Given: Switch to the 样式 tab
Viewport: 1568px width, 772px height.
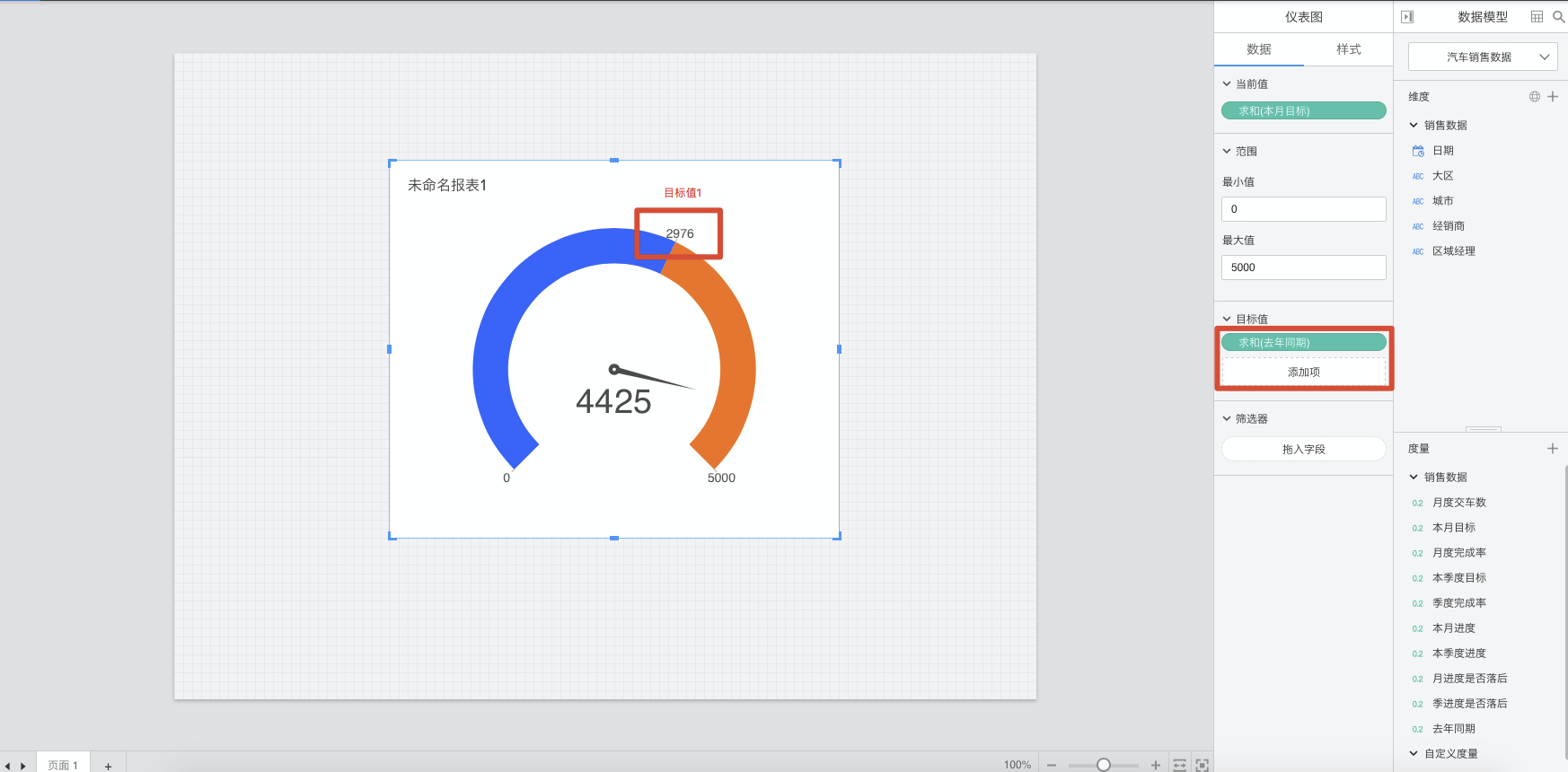Looking at the screenshot, I should (1348, 49).
